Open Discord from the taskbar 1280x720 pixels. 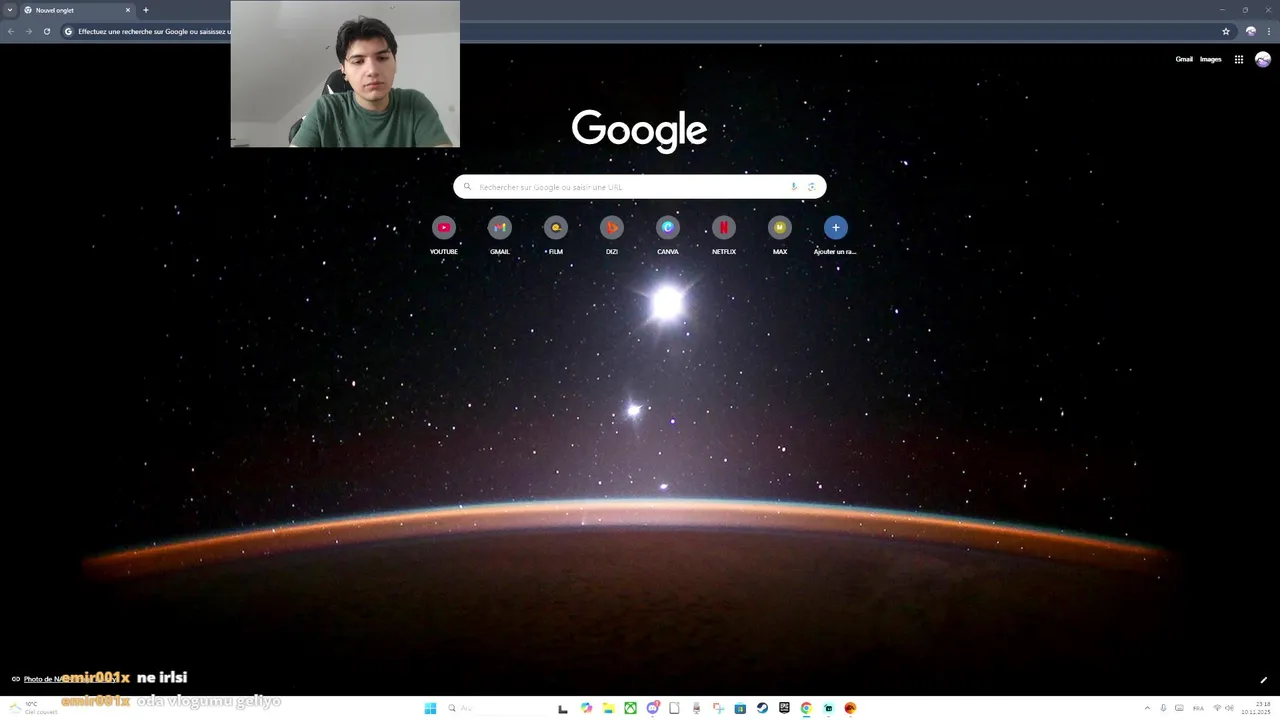[652, 708]
